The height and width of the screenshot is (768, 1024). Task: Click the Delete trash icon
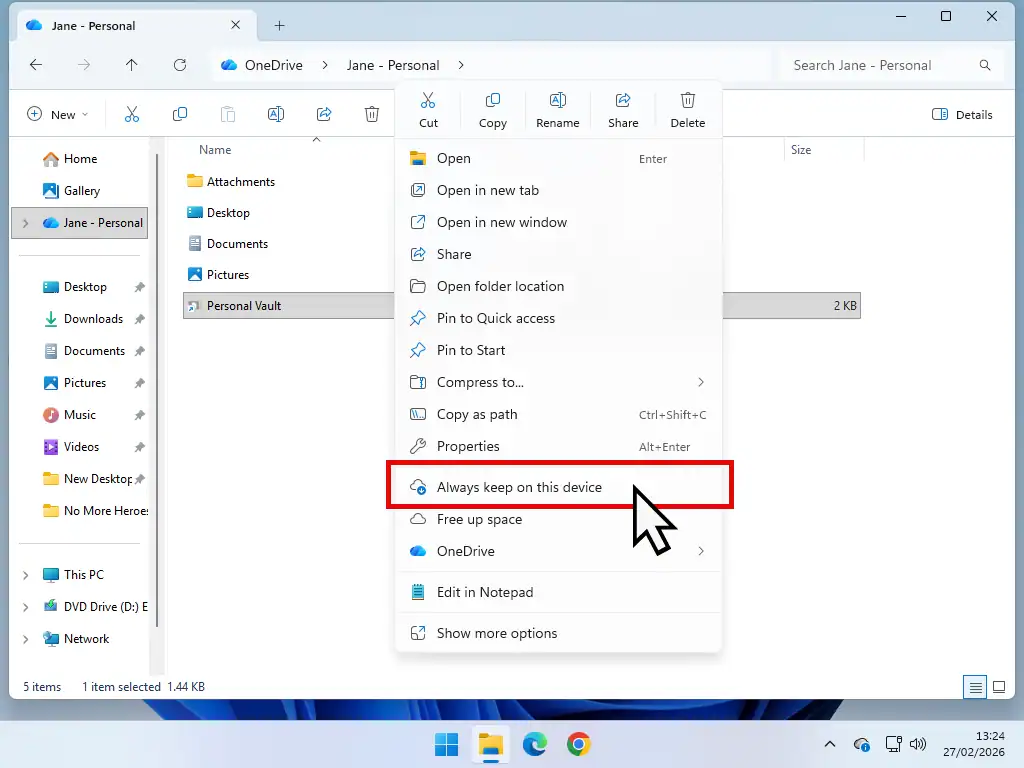tap(687, 108)
